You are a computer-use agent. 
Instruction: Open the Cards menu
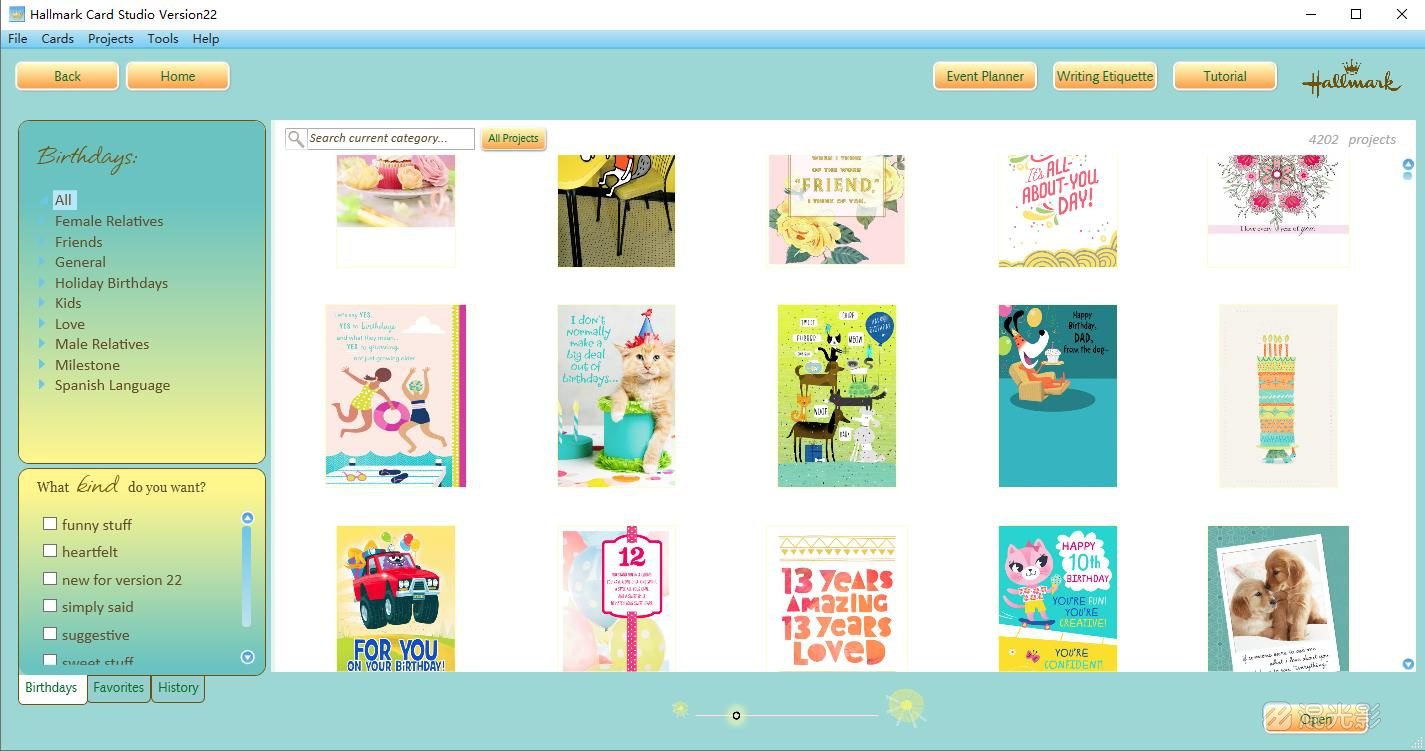pyautogui.click(x=57, y=39)
